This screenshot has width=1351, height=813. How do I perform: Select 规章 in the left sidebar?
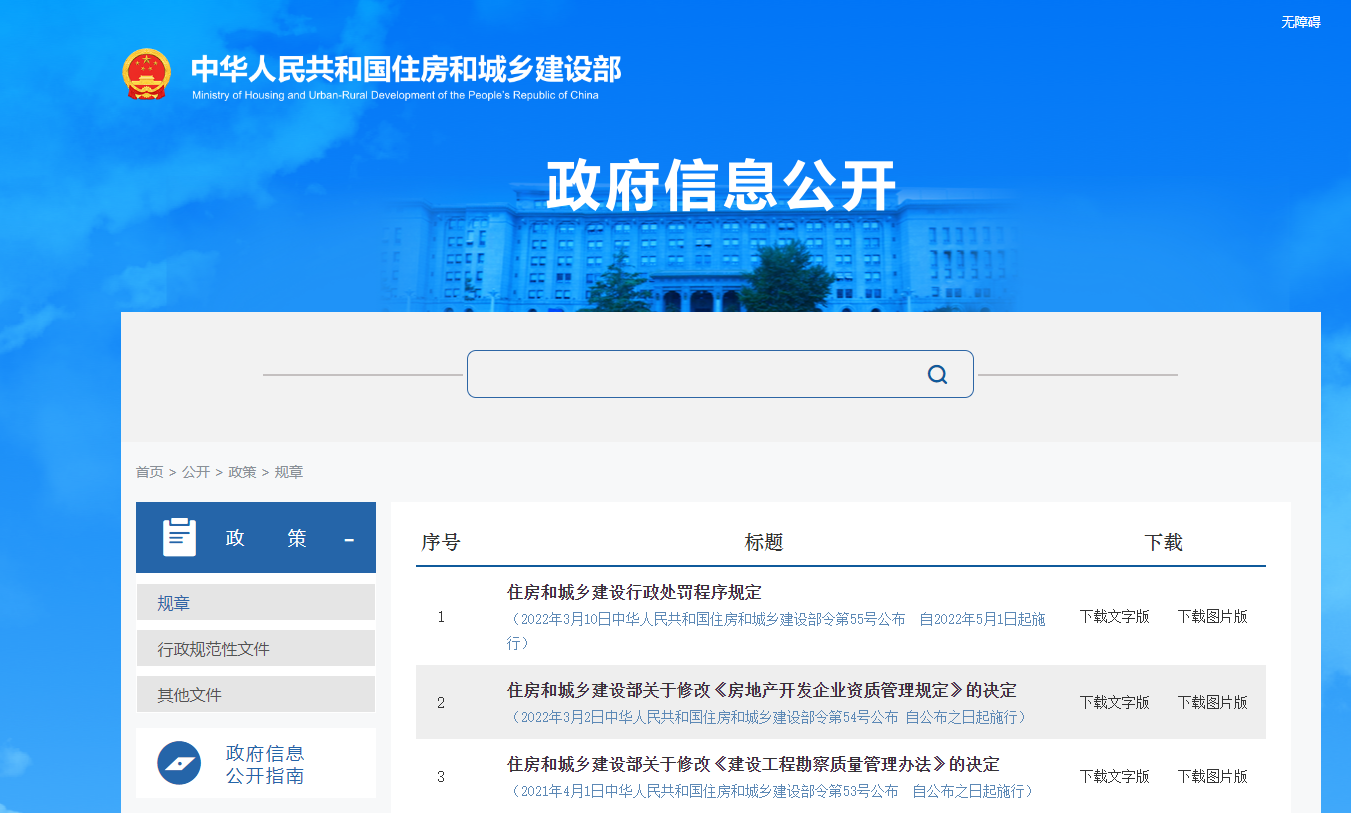[x=174, y=603]
